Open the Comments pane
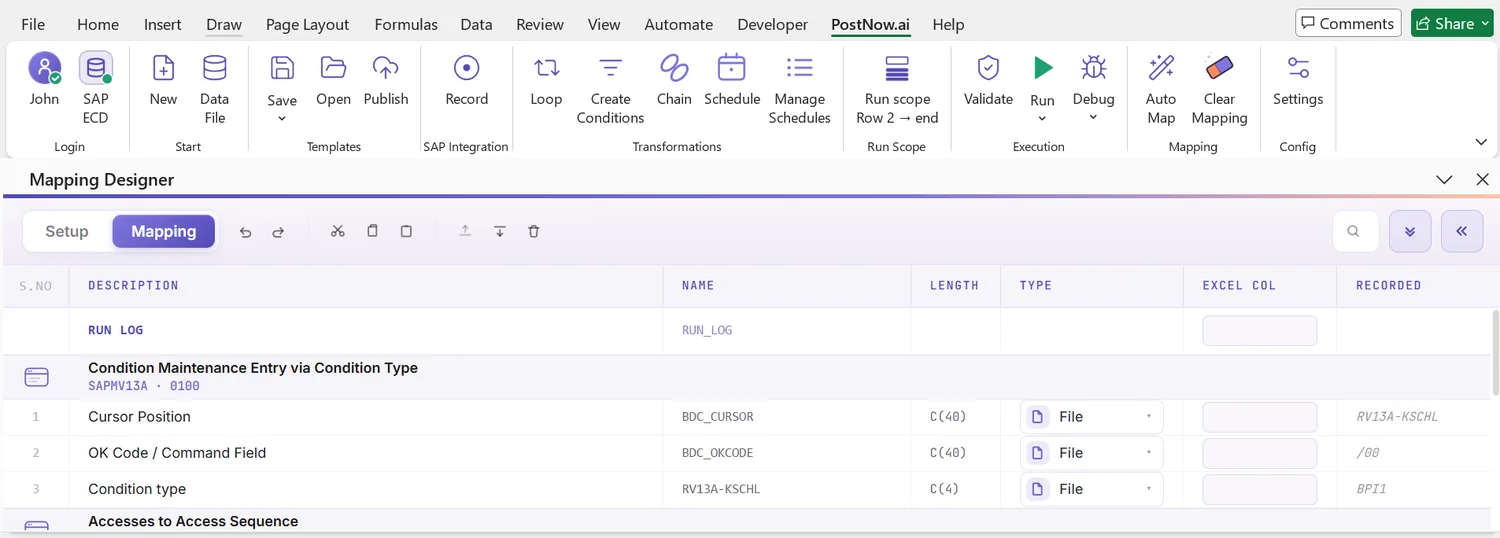 pos(1348,23)
